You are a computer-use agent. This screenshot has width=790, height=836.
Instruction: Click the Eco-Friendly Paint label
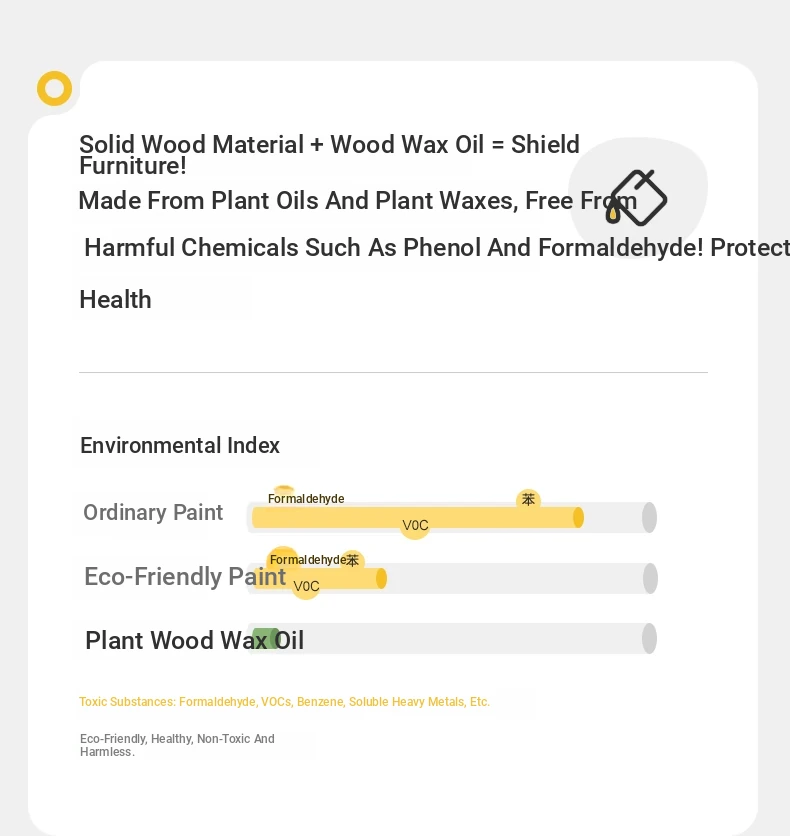[x=185, y=577]
